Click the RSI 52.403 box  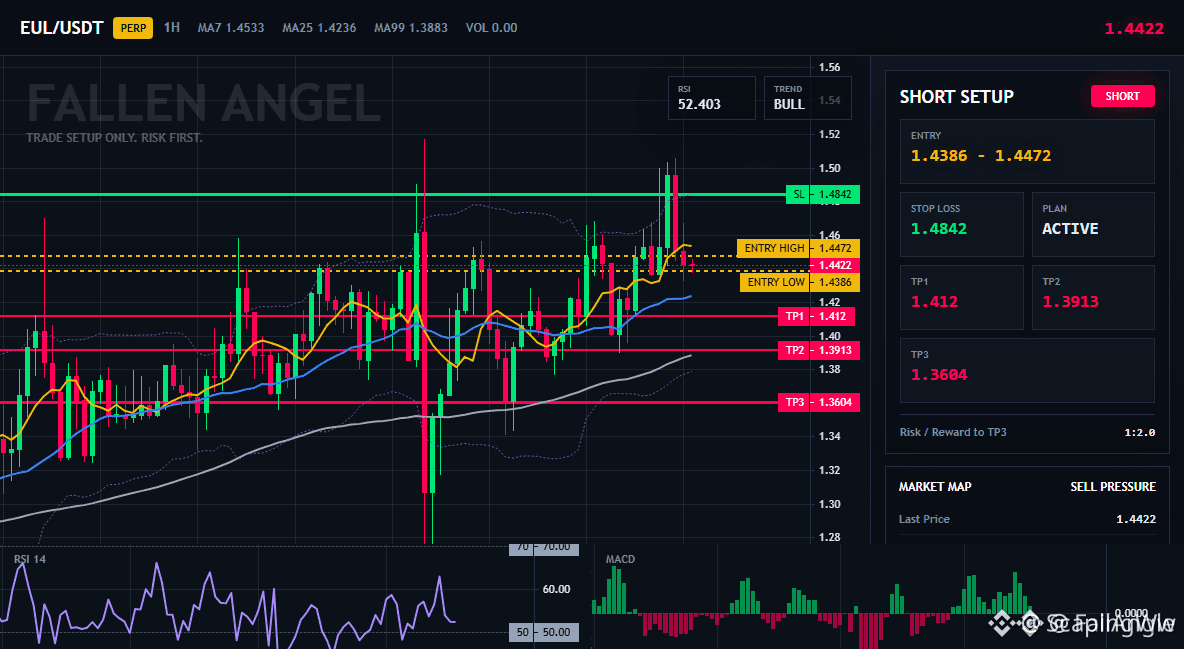tap(711, 97)
